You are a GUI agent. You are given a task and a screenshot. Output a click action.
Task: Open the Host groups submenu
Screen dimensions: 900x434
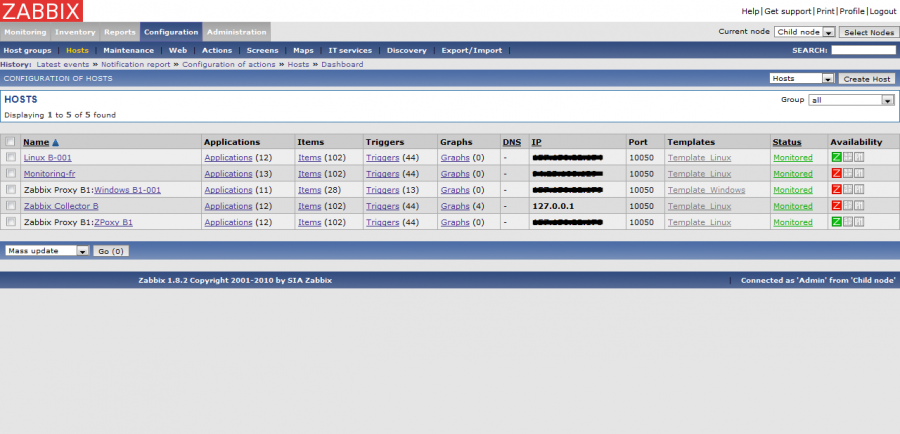(28, 51)
